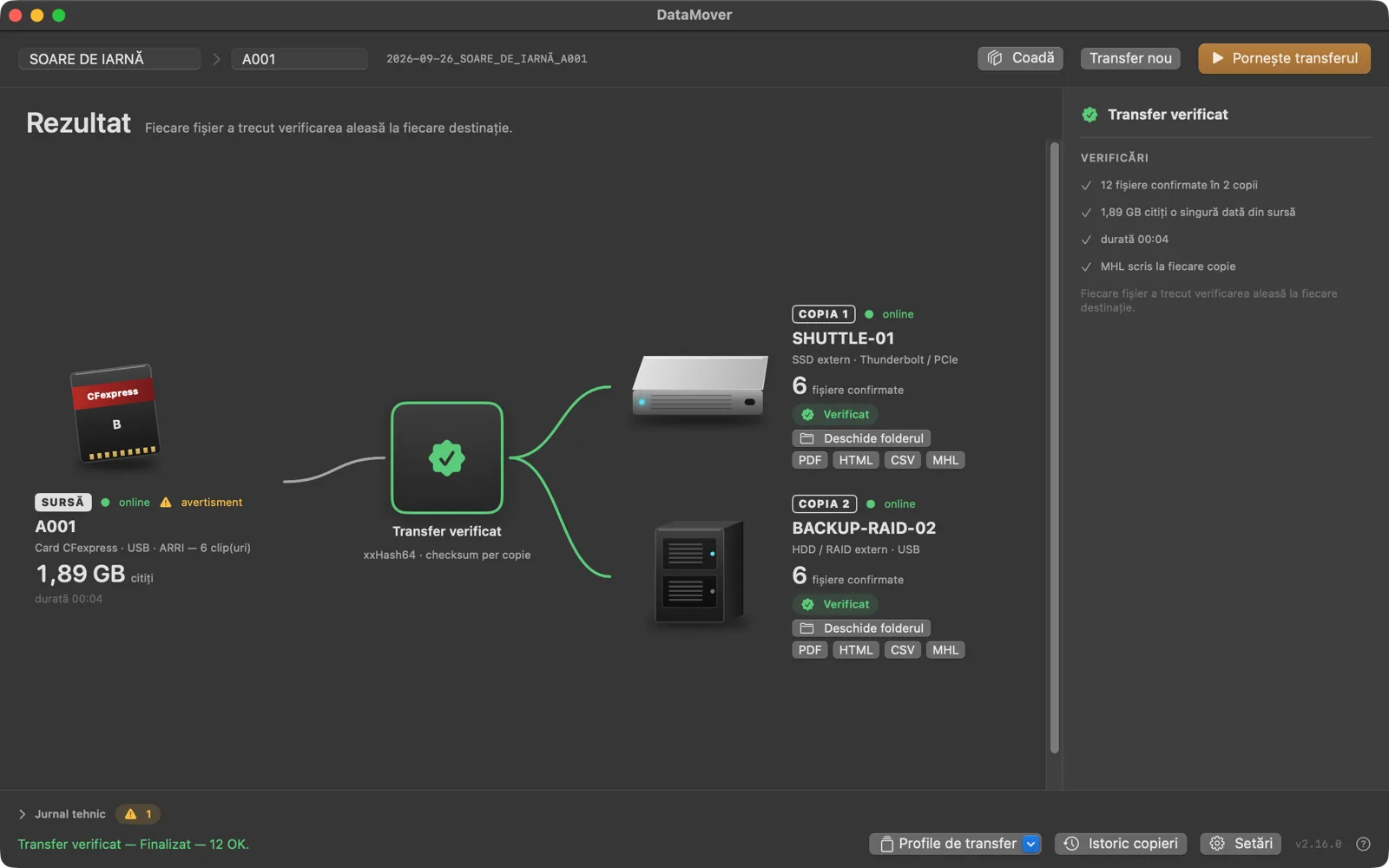Expand the Jurnal tehnic section

tap(22, 814)
